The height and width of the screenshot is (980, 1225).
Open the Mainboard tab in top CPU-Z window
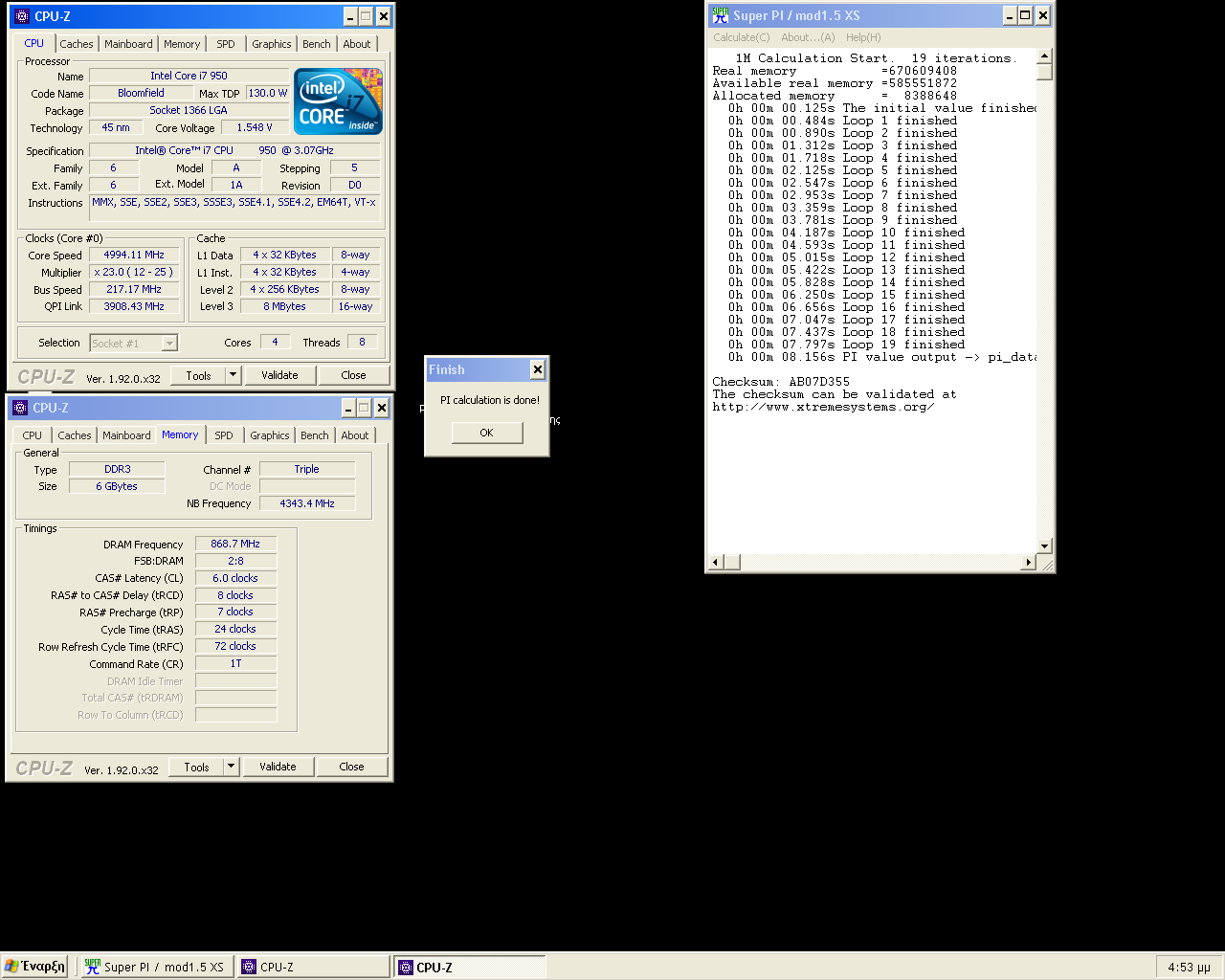(128, 44)
